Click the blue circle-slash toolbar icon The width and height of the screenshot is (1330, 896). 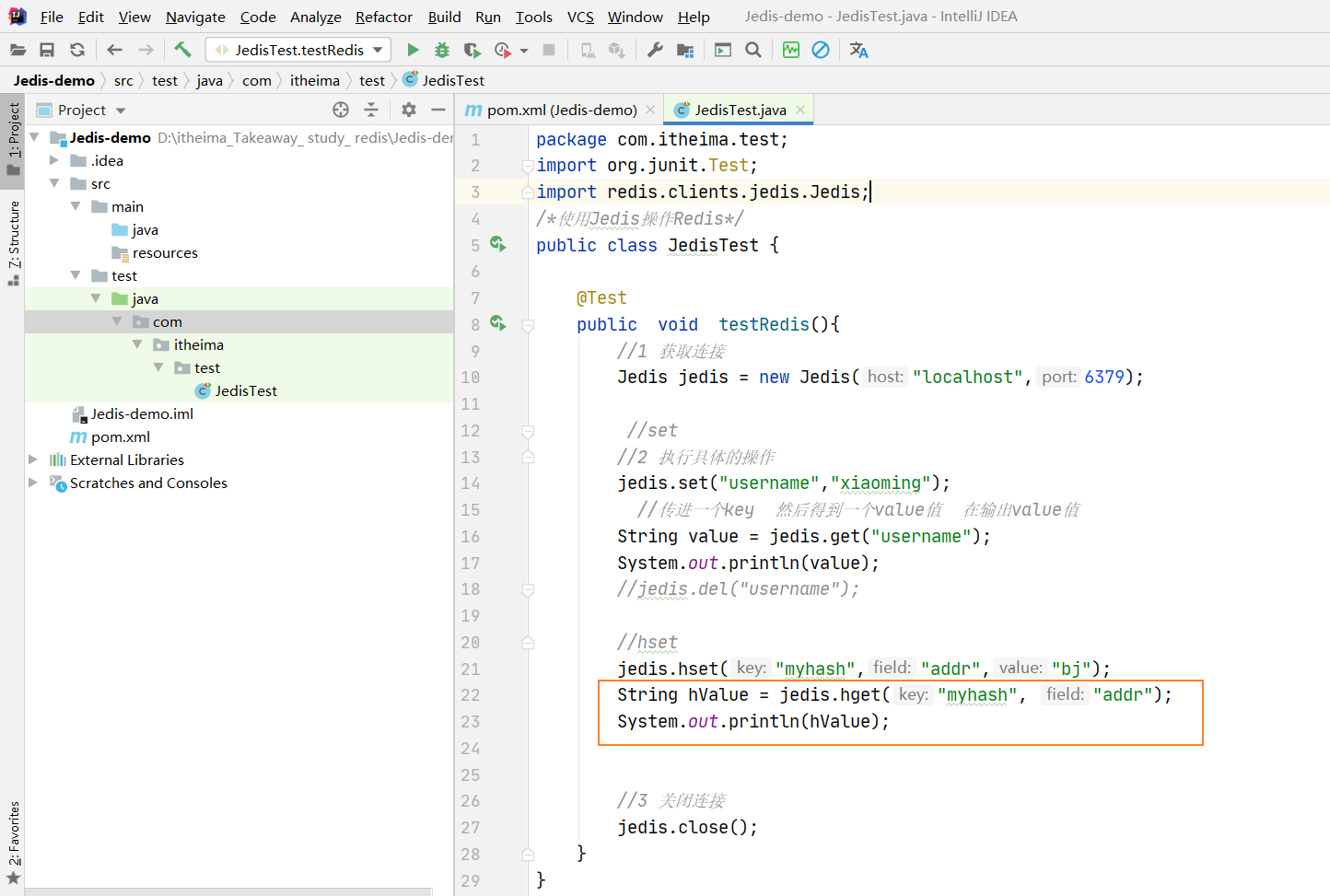821,50
